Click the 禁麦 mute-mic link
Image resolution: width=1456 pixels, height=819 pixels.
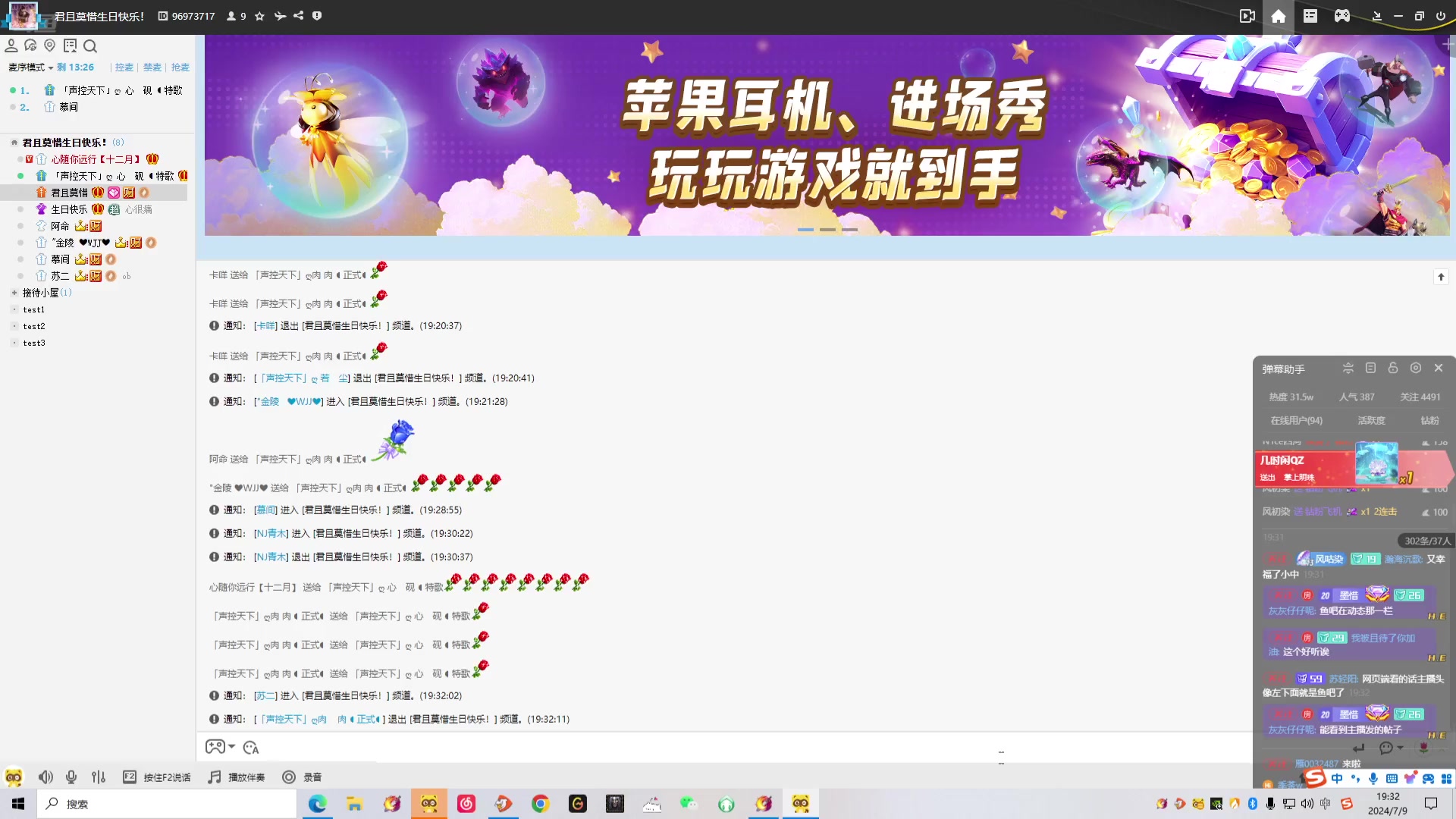[152, 67]
